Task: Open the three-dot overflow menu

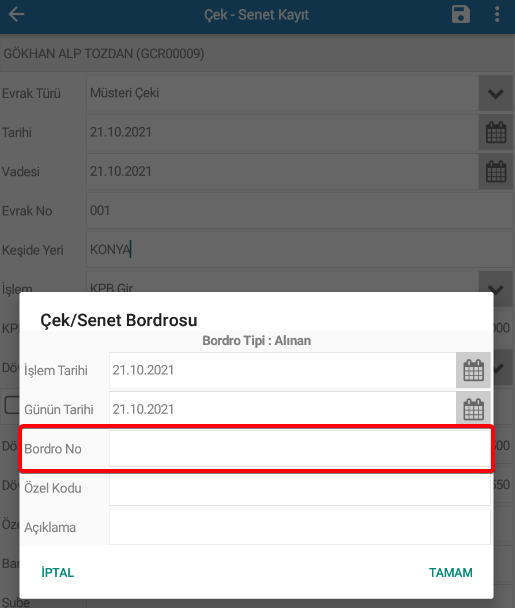Action: [x=497, y=15]
